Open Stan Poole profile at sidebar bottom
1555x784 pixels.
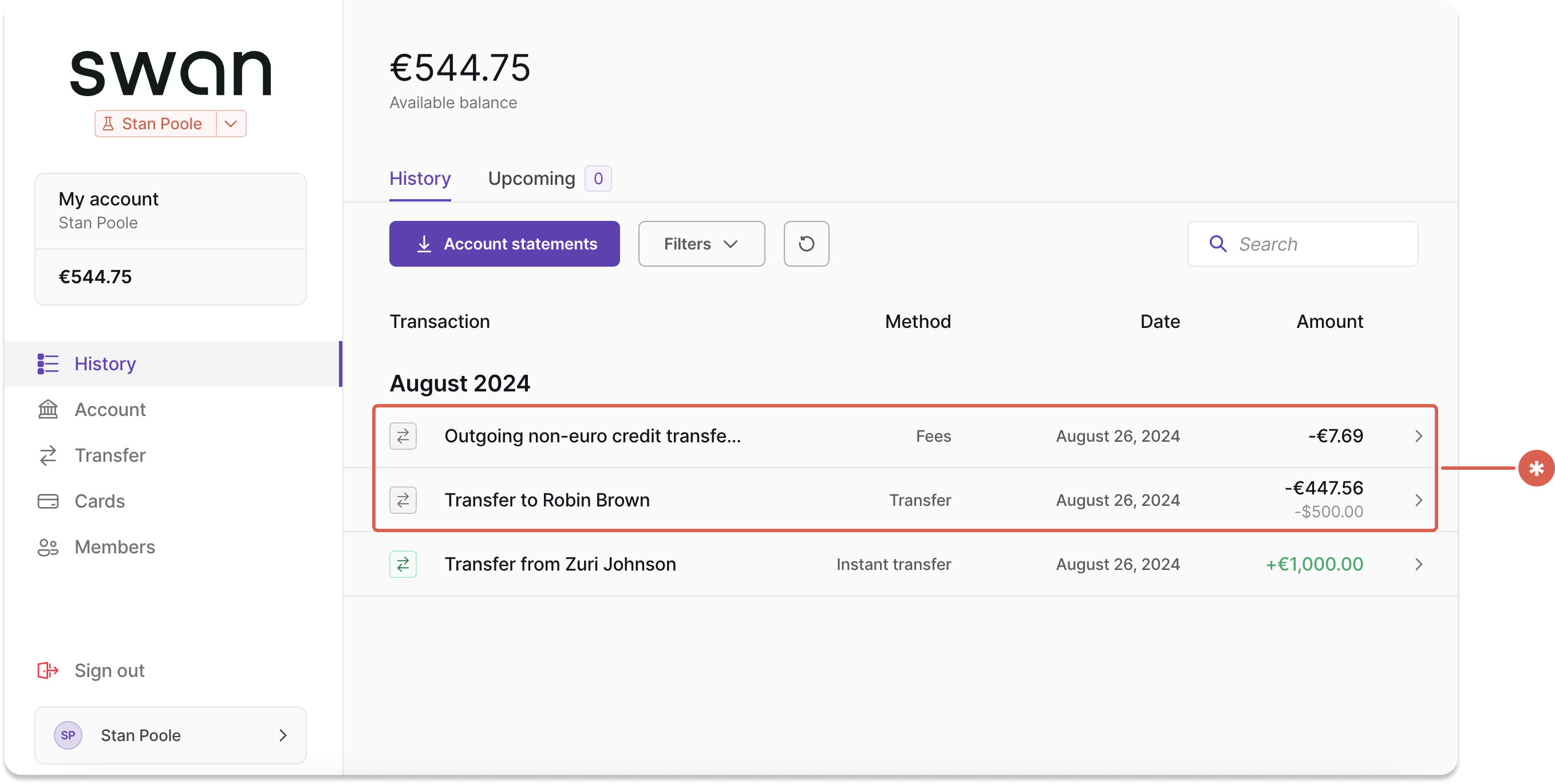click(170, 735)
